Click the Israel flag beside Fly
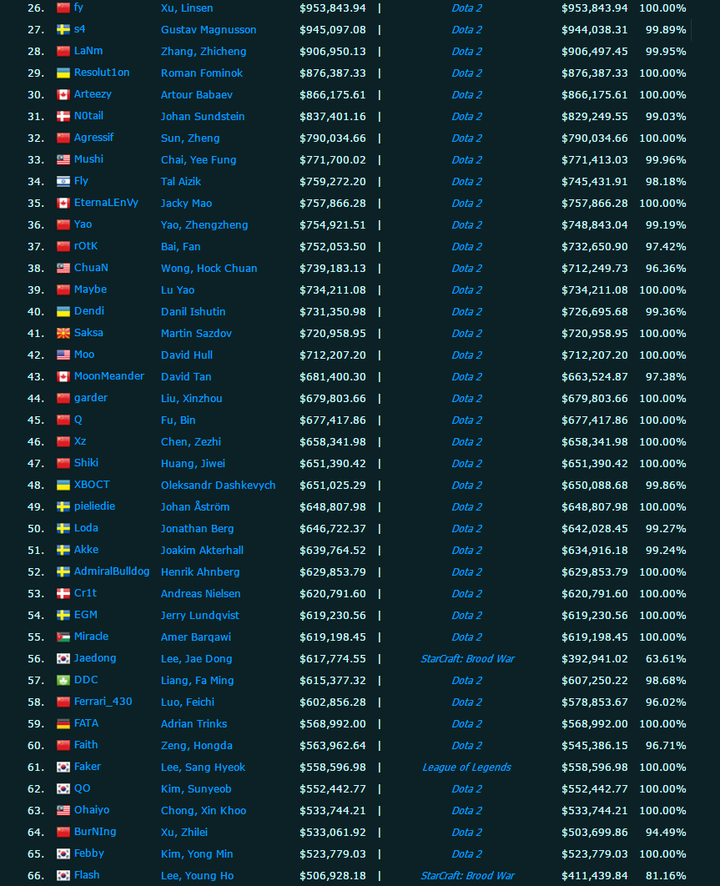This screenshot has width=720, height=886. (x=63, y=181)
